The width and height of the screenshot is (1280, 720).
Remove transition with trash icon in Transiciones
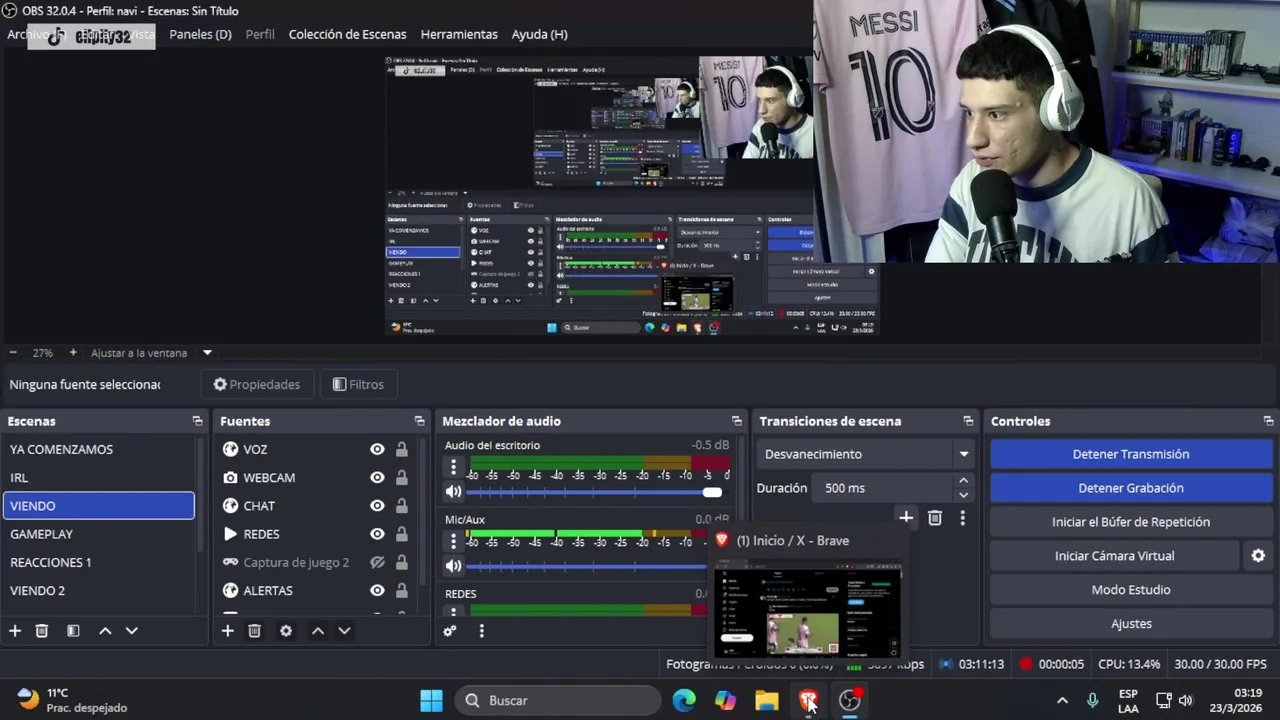click(x=935, y=517)
